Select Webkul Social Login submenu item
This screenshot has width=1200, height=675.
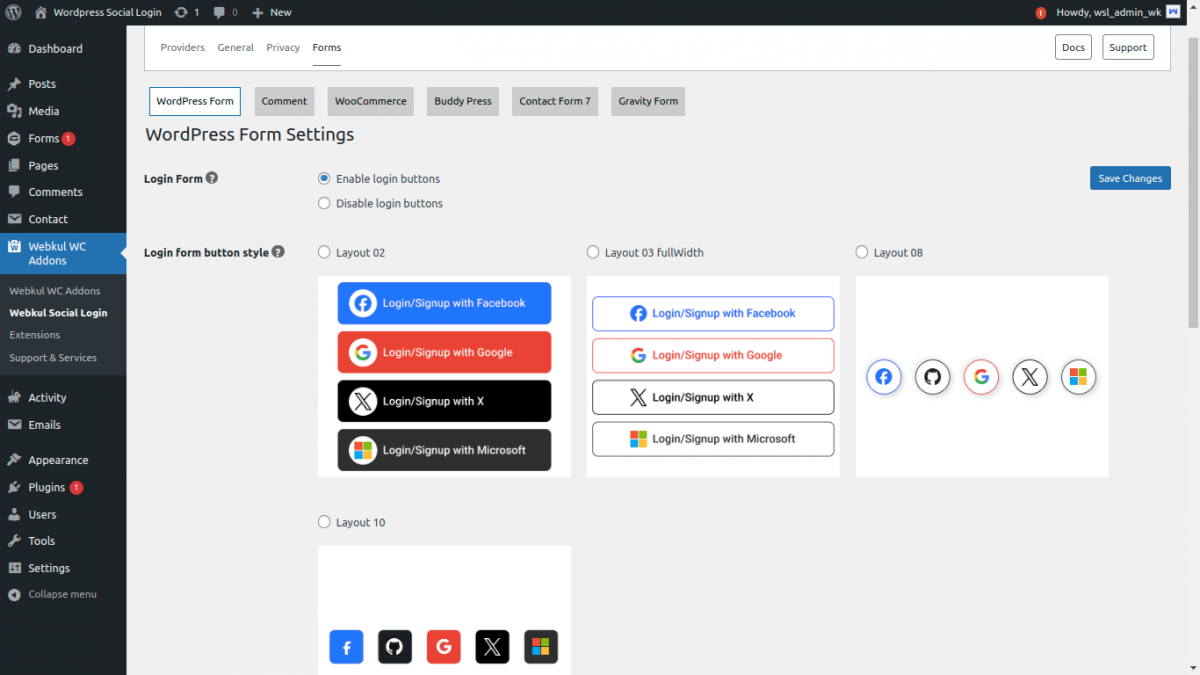(x=58, y=313)
